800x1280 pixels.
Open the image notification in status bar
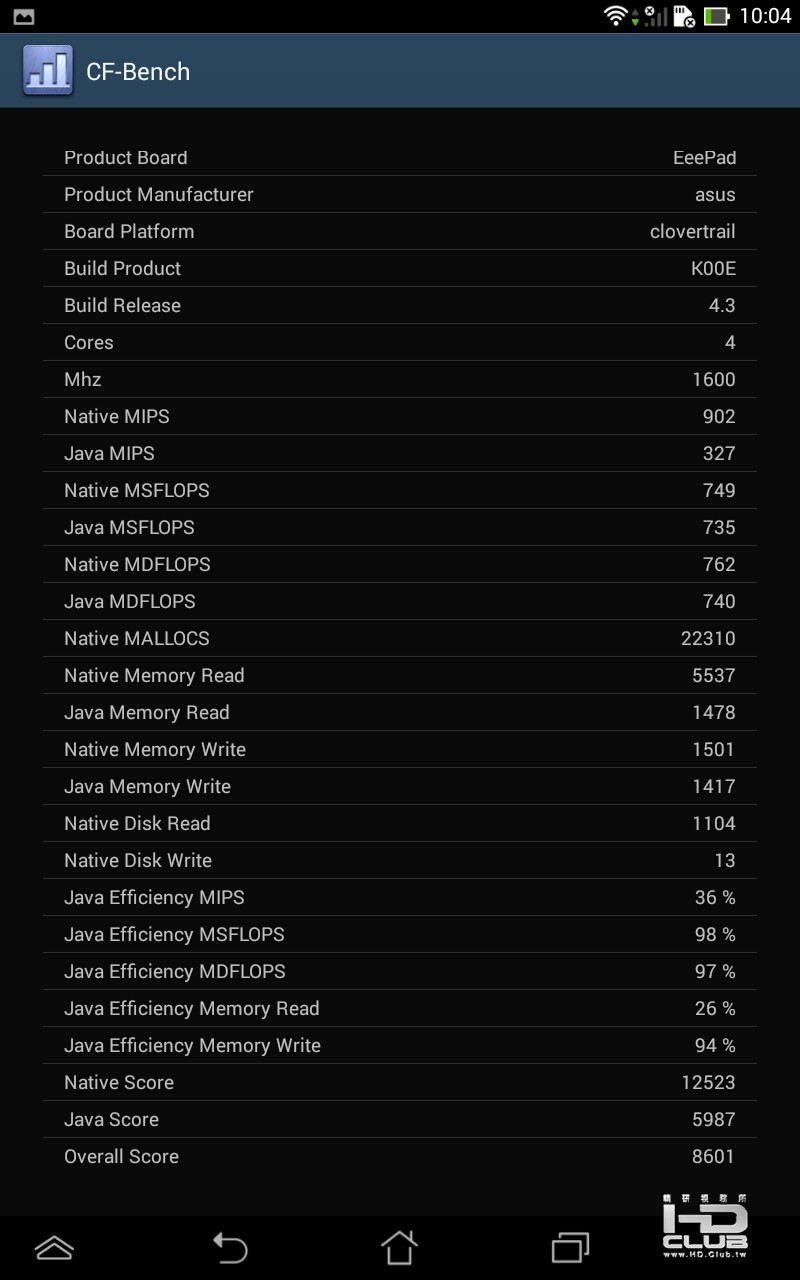pos(23,16)
